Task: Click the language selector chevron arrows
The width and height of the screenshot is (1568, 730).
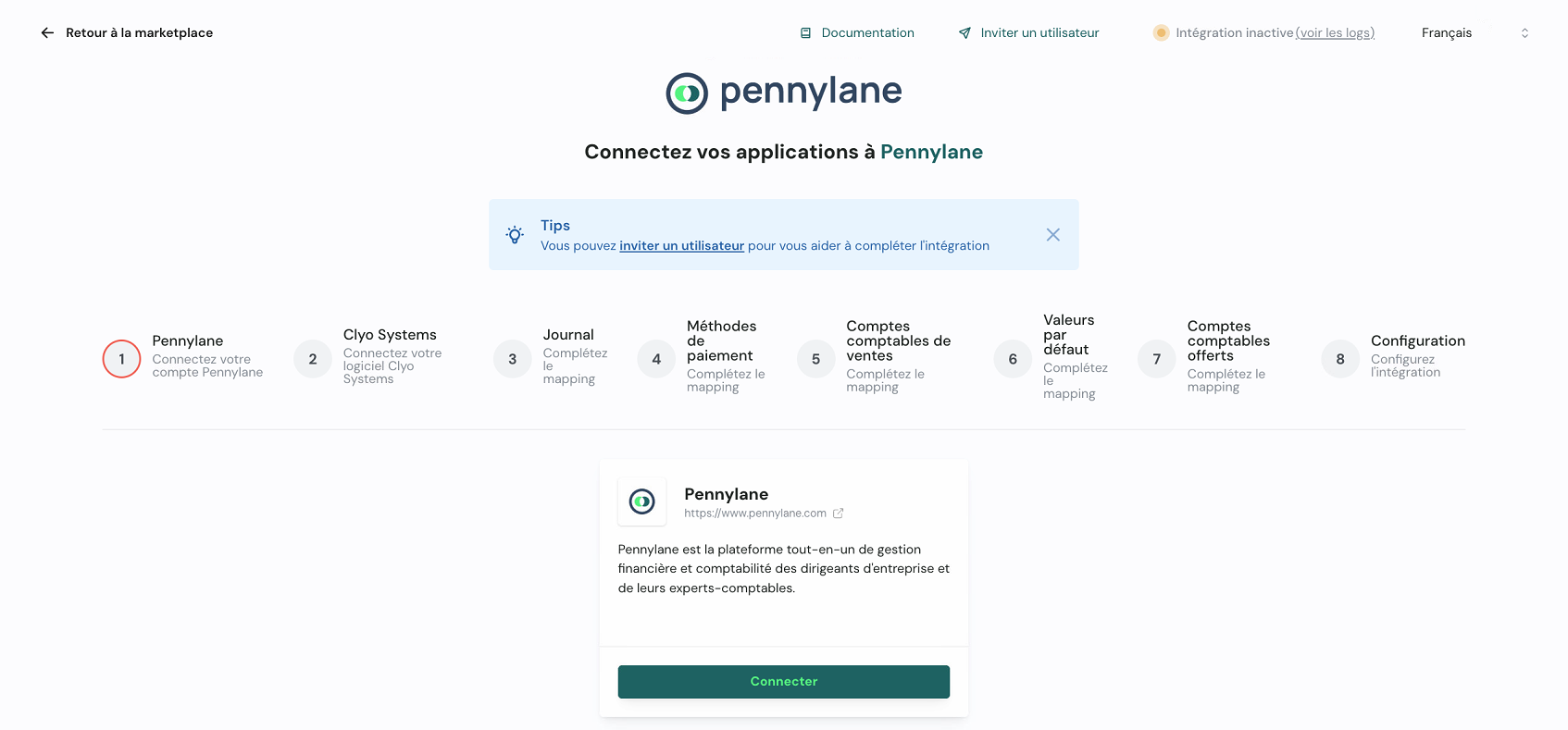Action: click(1524, 32)
